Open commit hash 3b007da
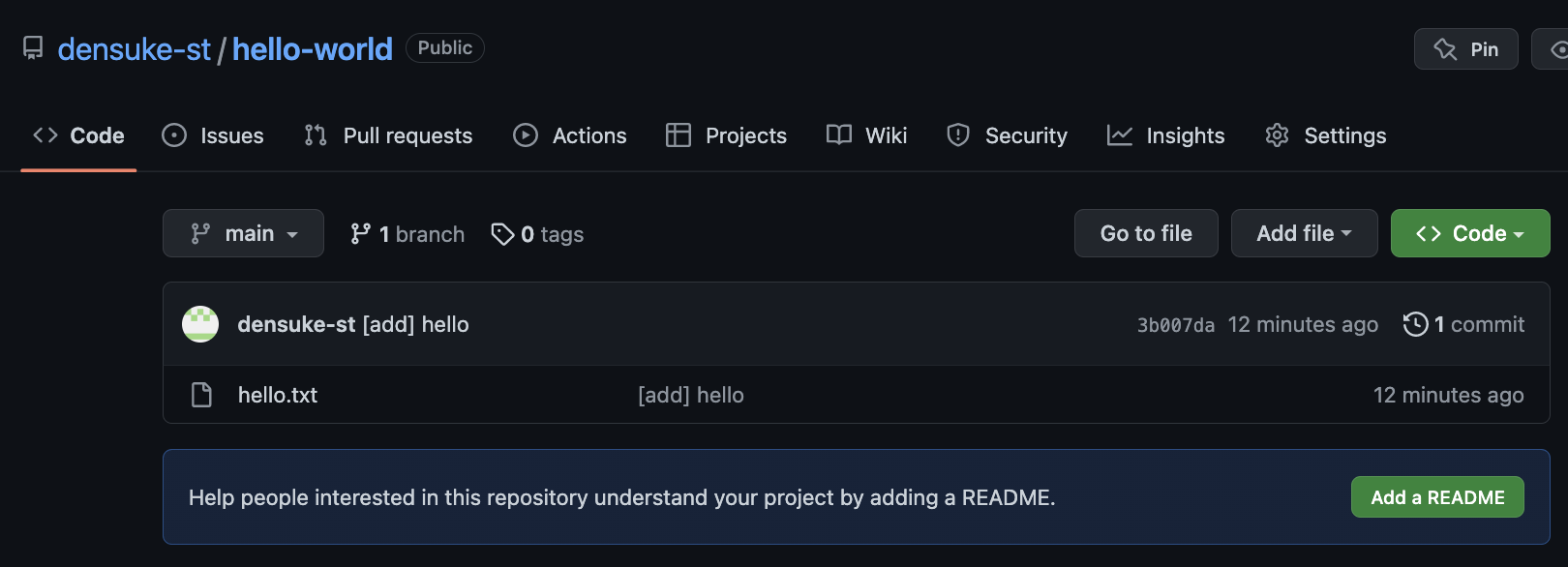Image resolution: width=1568 pixels, height=567 pixels. coord(1175,325)
